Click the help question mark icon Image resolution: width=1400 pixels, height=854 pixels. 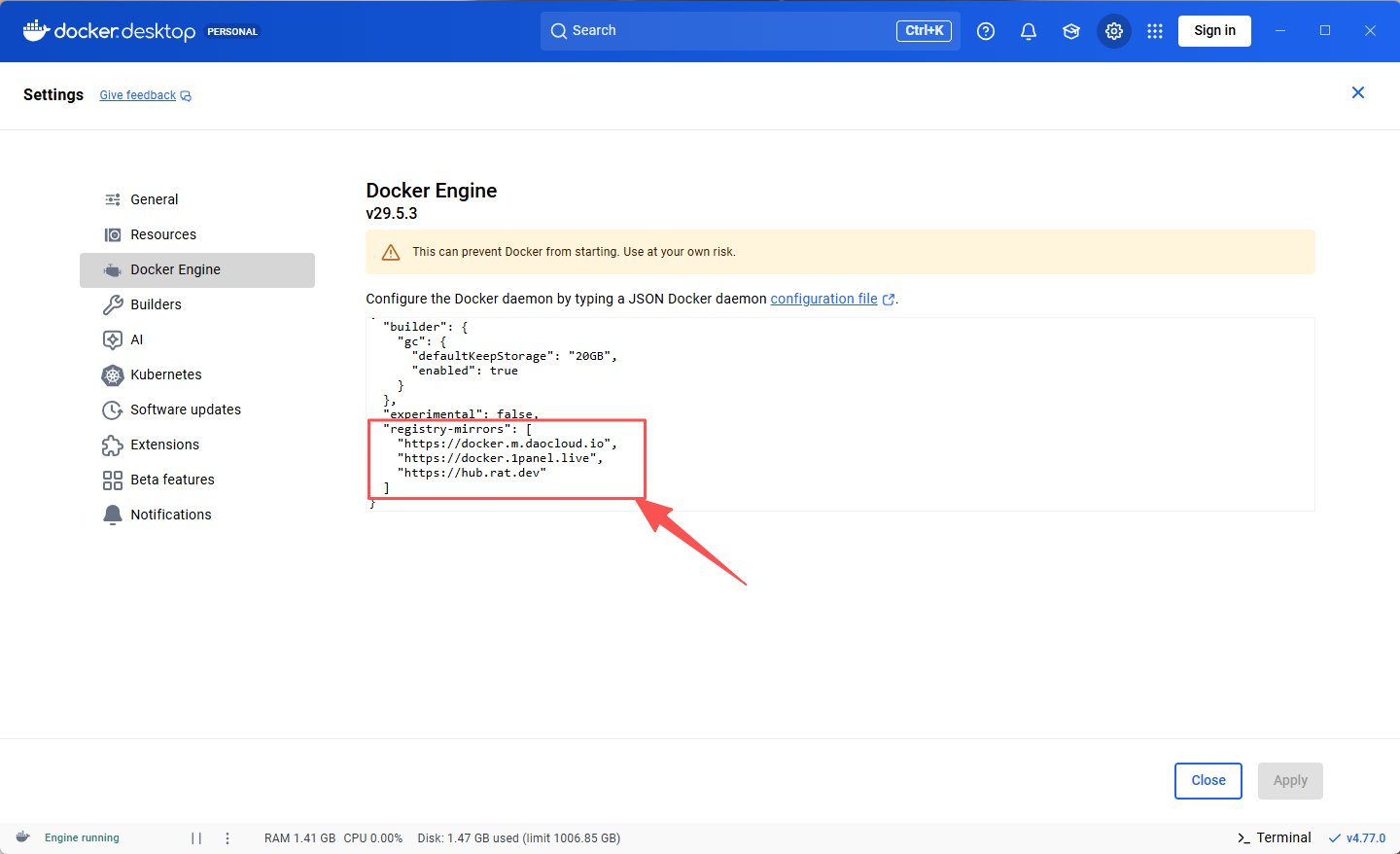pyautogui.click(x=986, y=31)
